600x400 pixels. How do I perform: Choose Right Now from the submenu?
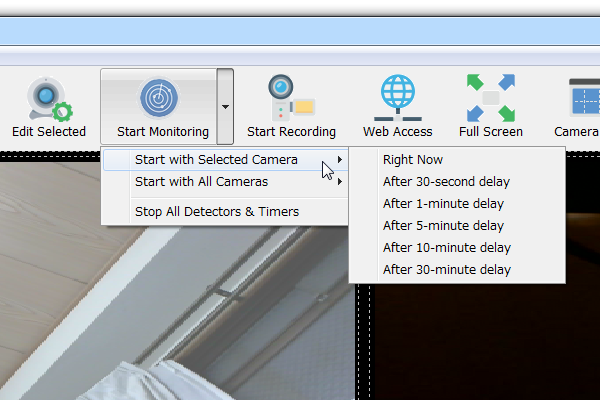[457, 160]
